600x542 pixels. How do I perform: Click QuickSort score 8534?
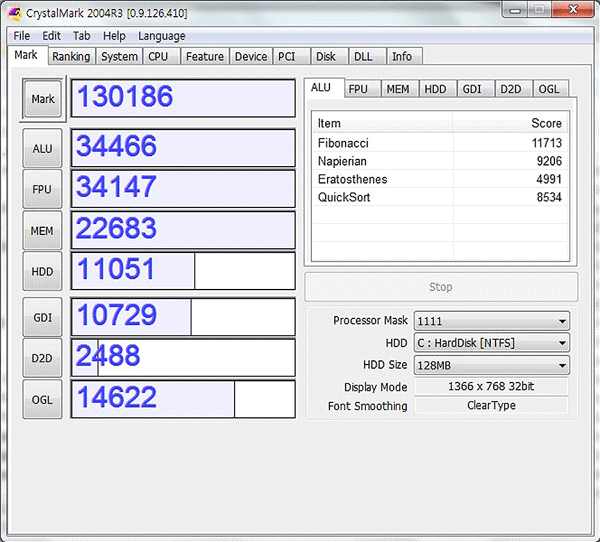pyautogui.click(x=549, y=197)
